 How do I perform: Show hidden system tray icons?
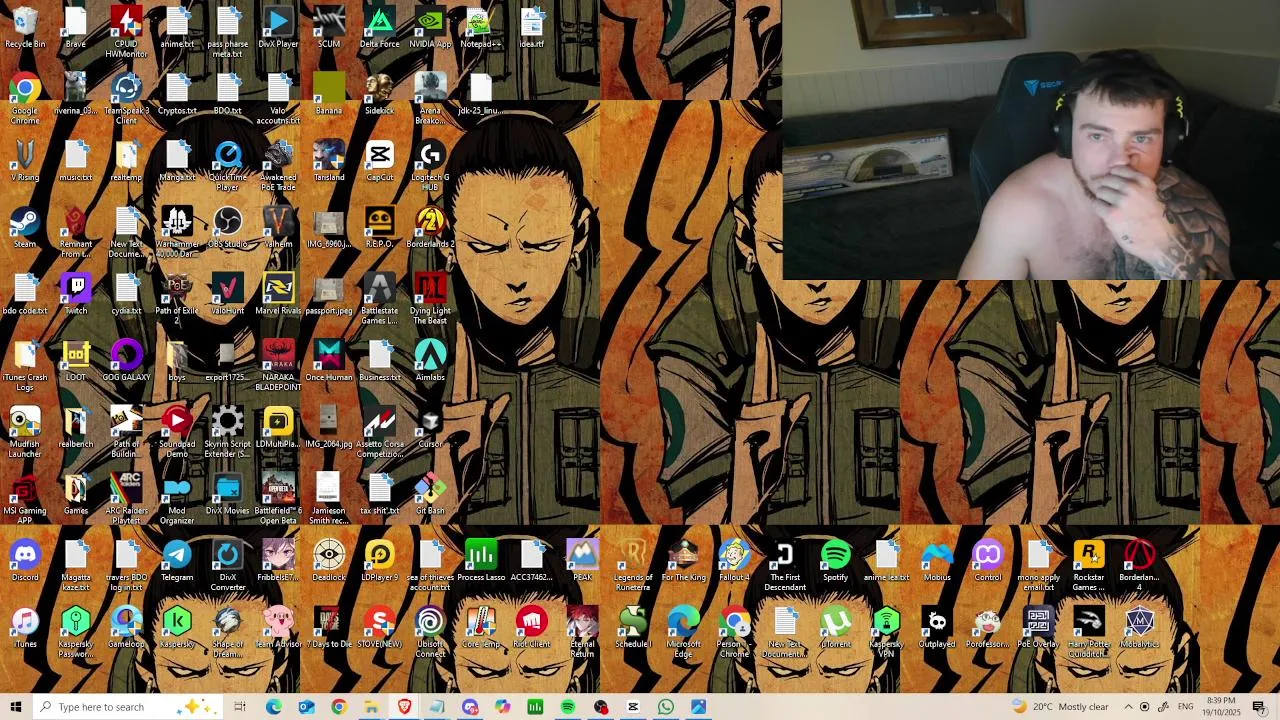[1128, 707]
